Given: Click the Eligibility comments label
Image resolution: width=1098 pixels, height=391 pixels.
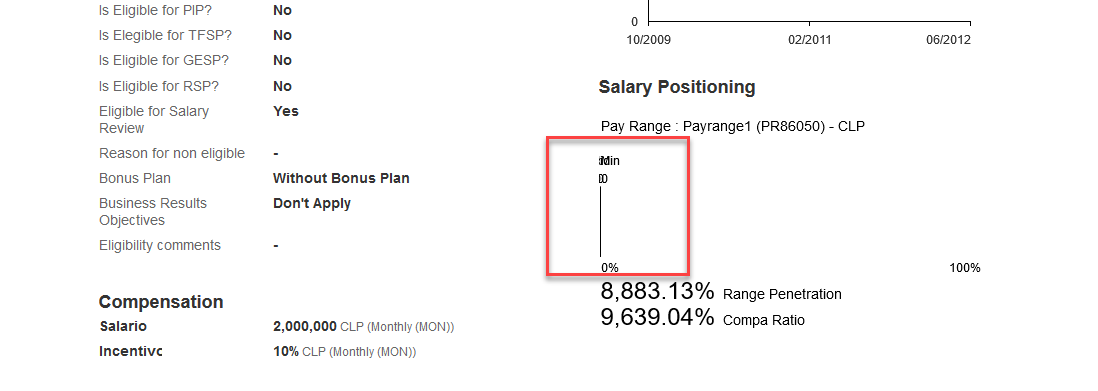Looking at the screenshot, I should (x=160, y=246).
